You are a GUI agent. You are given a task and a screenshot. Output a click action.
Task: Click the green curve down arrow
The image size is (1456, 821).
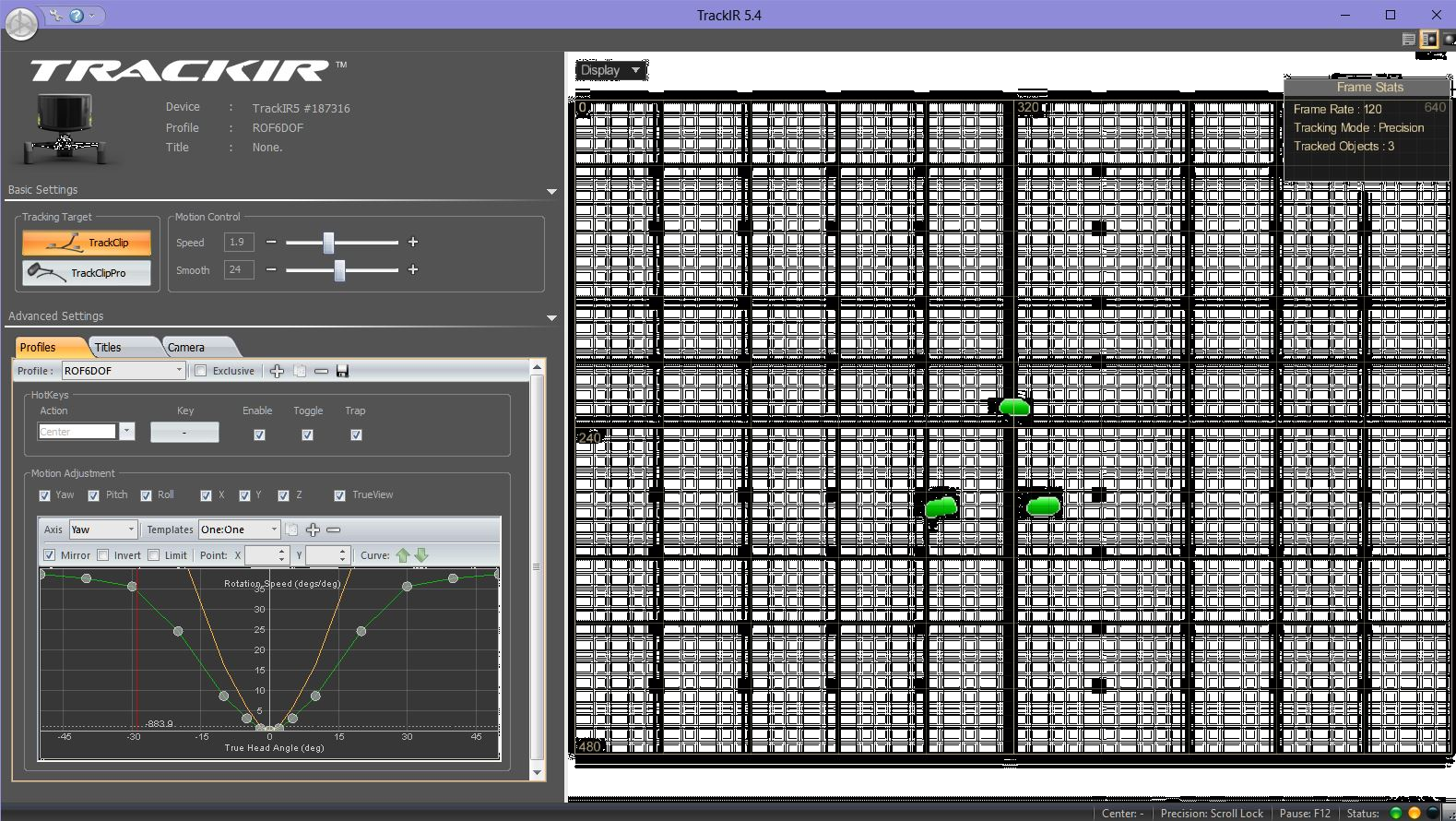coord(421,555)
